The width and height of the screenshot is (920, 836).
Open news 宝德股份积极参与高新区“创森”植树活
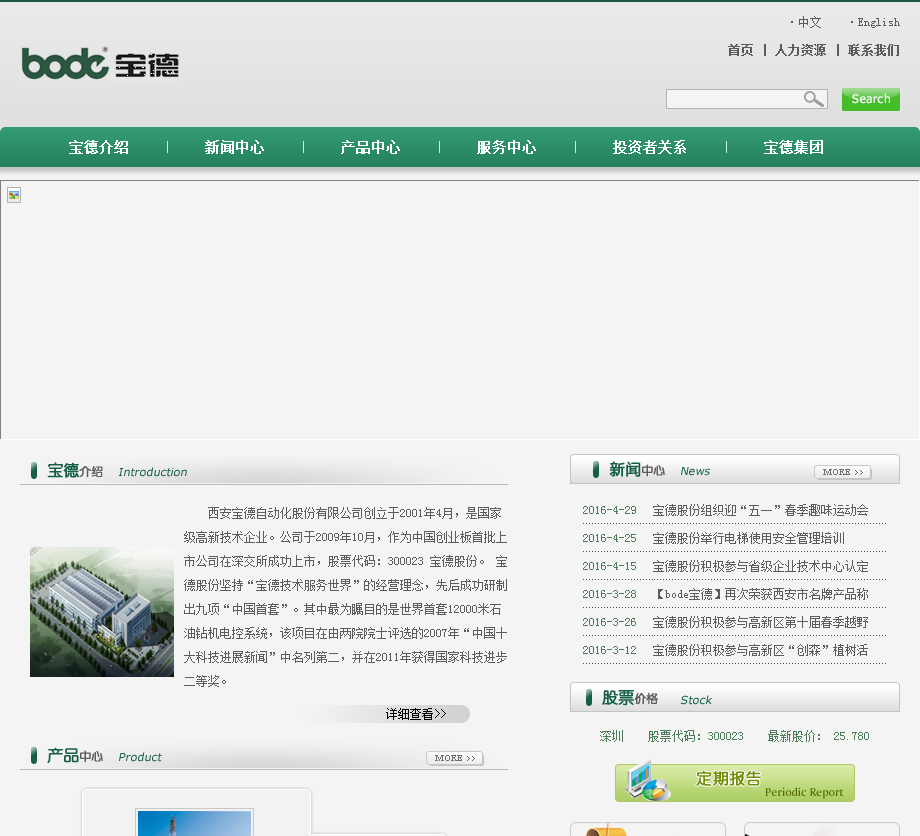click(760, 650)
